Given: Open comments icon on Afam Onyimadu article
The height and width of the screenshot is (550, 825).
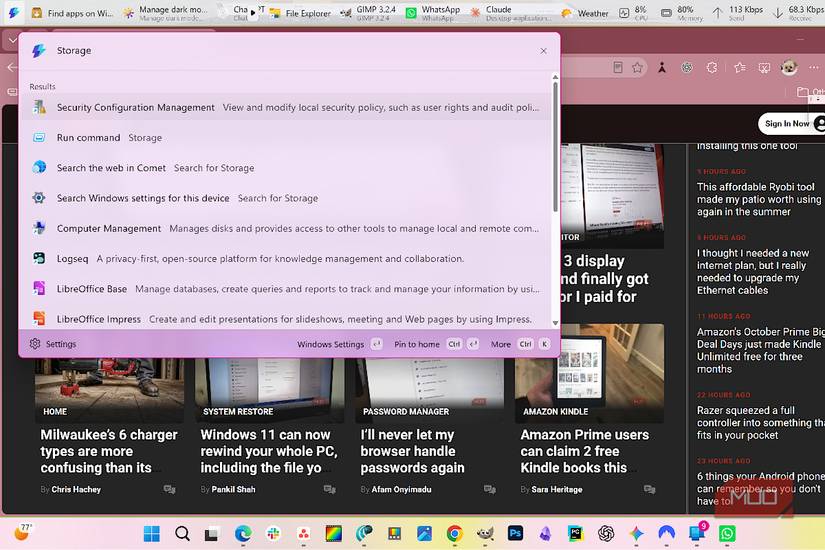Looking at the screenshot, I should (489, 489).
